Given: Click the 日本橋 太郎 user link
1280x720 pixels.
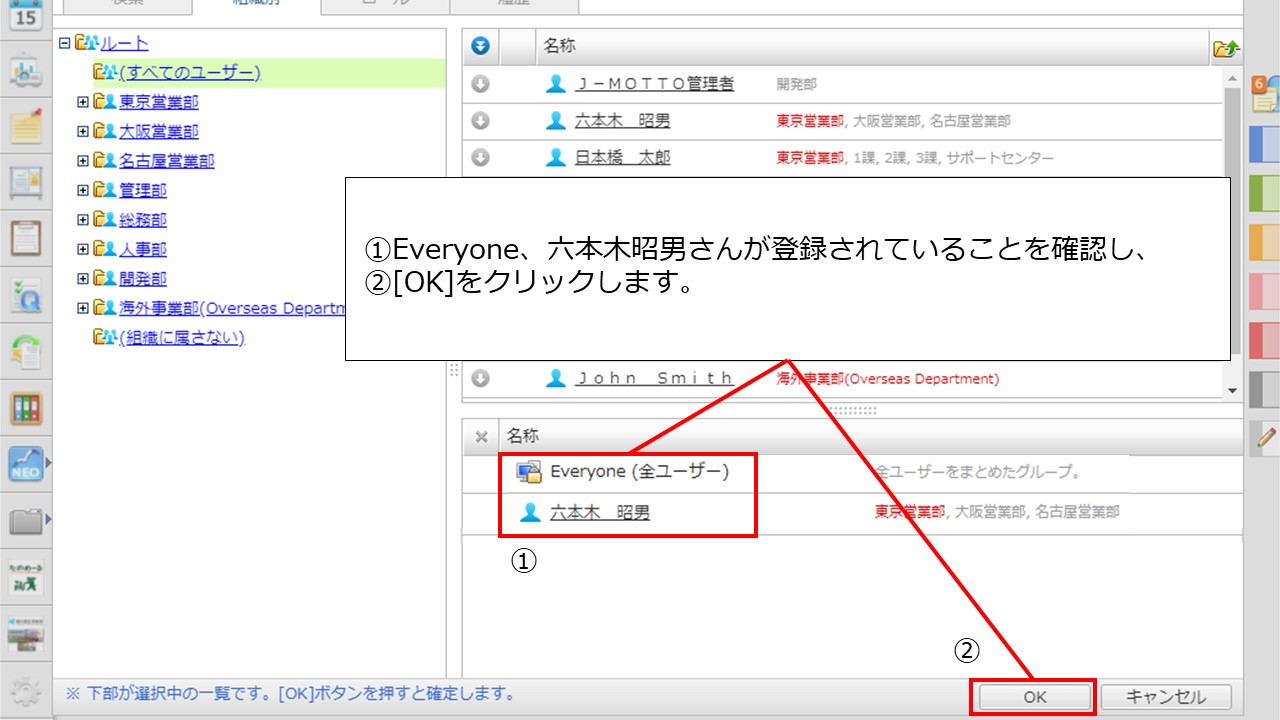Looking at the screenshot, I should point(623,158).
